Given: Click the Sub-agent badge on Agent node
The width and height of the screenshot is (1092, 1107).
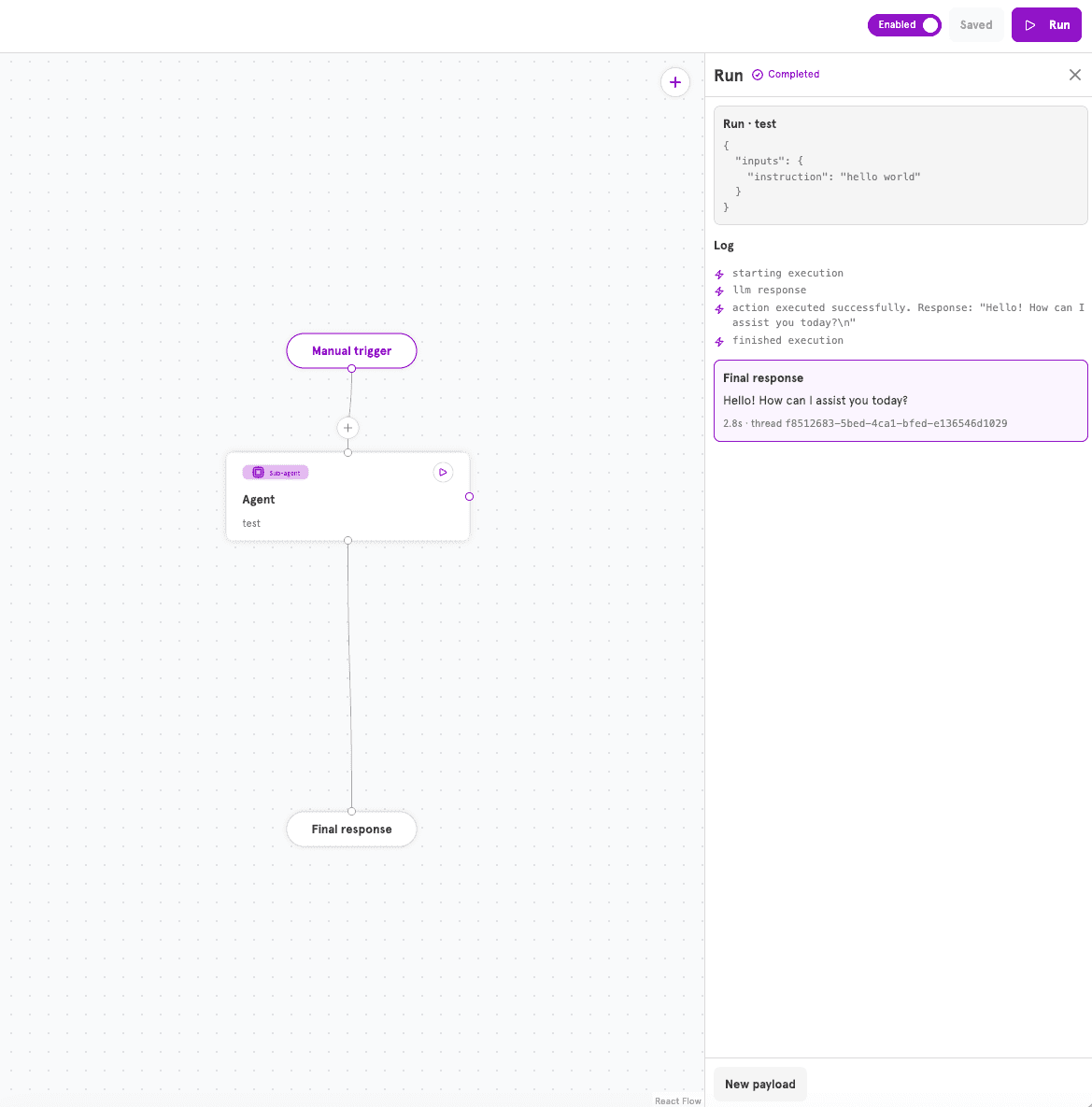Looking at the screenshot, I should point(276,473).
